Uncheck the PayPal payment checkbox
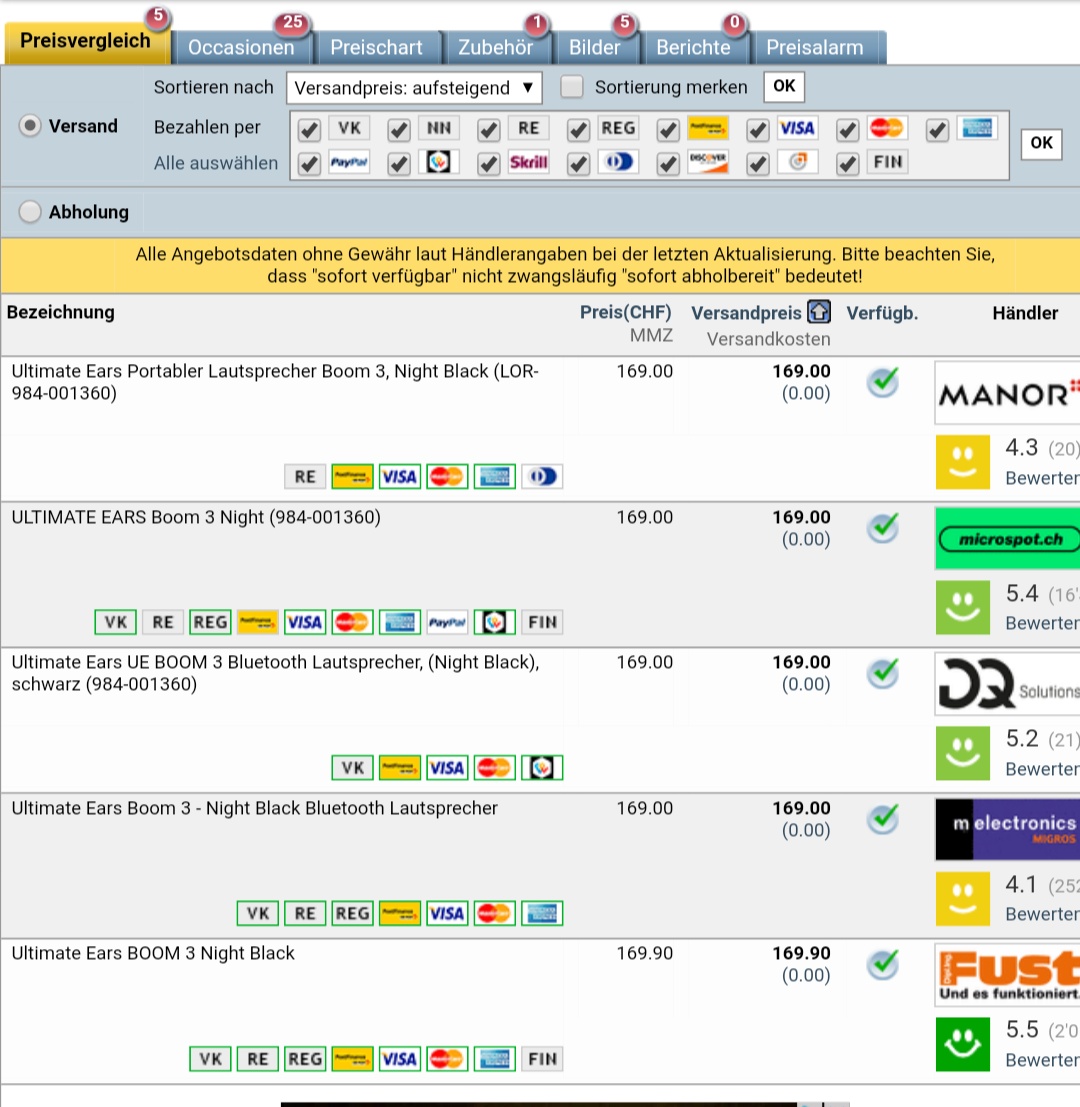This screenshot has width=1080, height=1107. 309,163
